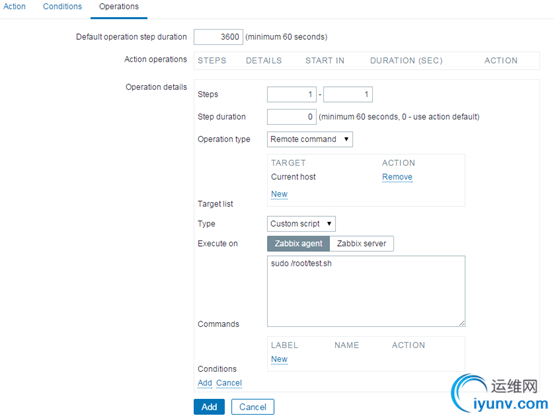Click the DURATION (SEC) column header

[x=406, y=61]
